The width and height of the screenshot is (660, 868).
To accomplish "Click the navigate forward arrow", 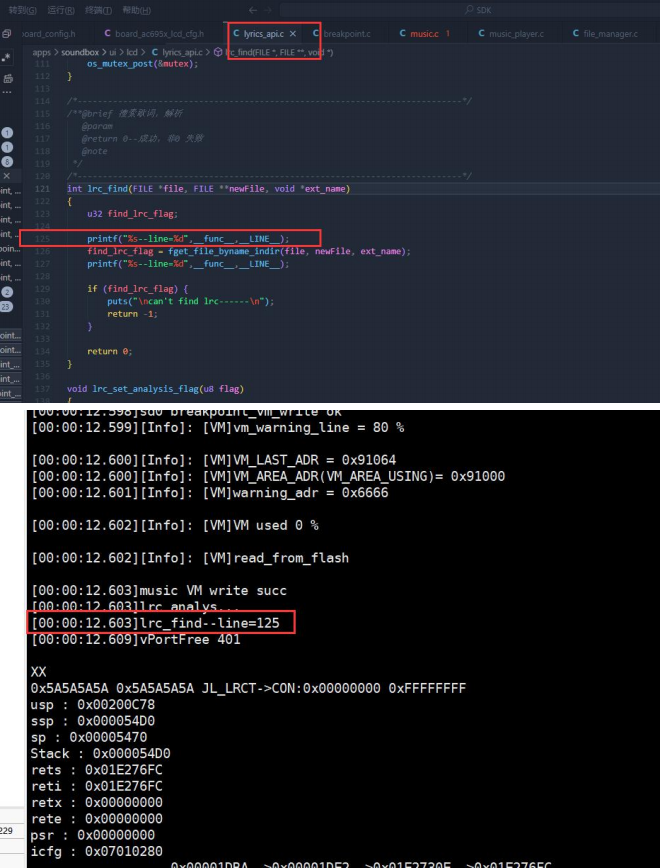I will pos(268,11).
